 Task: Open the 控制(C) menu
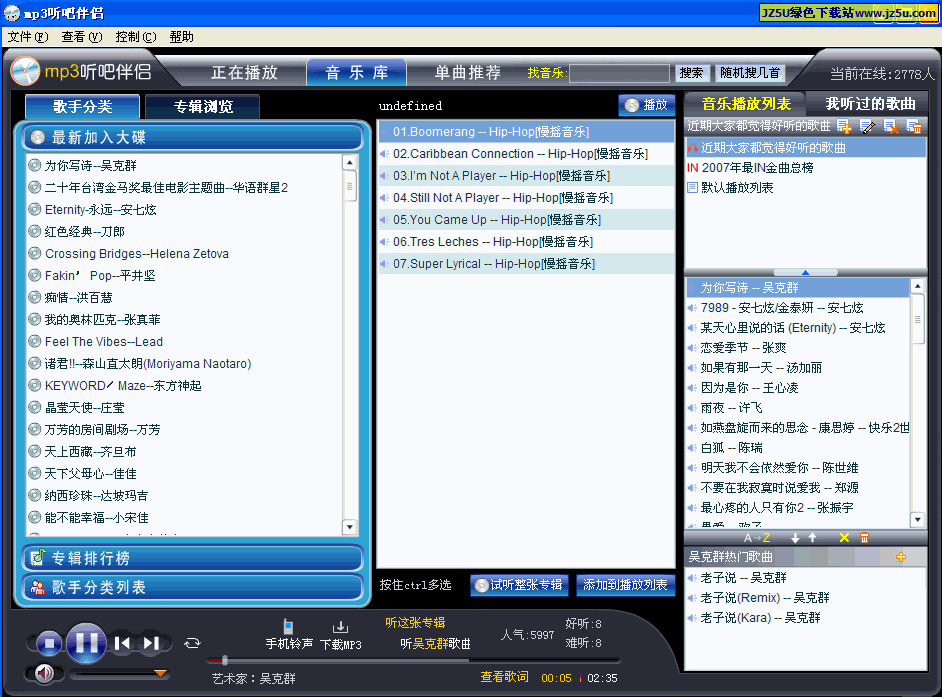[x=136, y=37]
